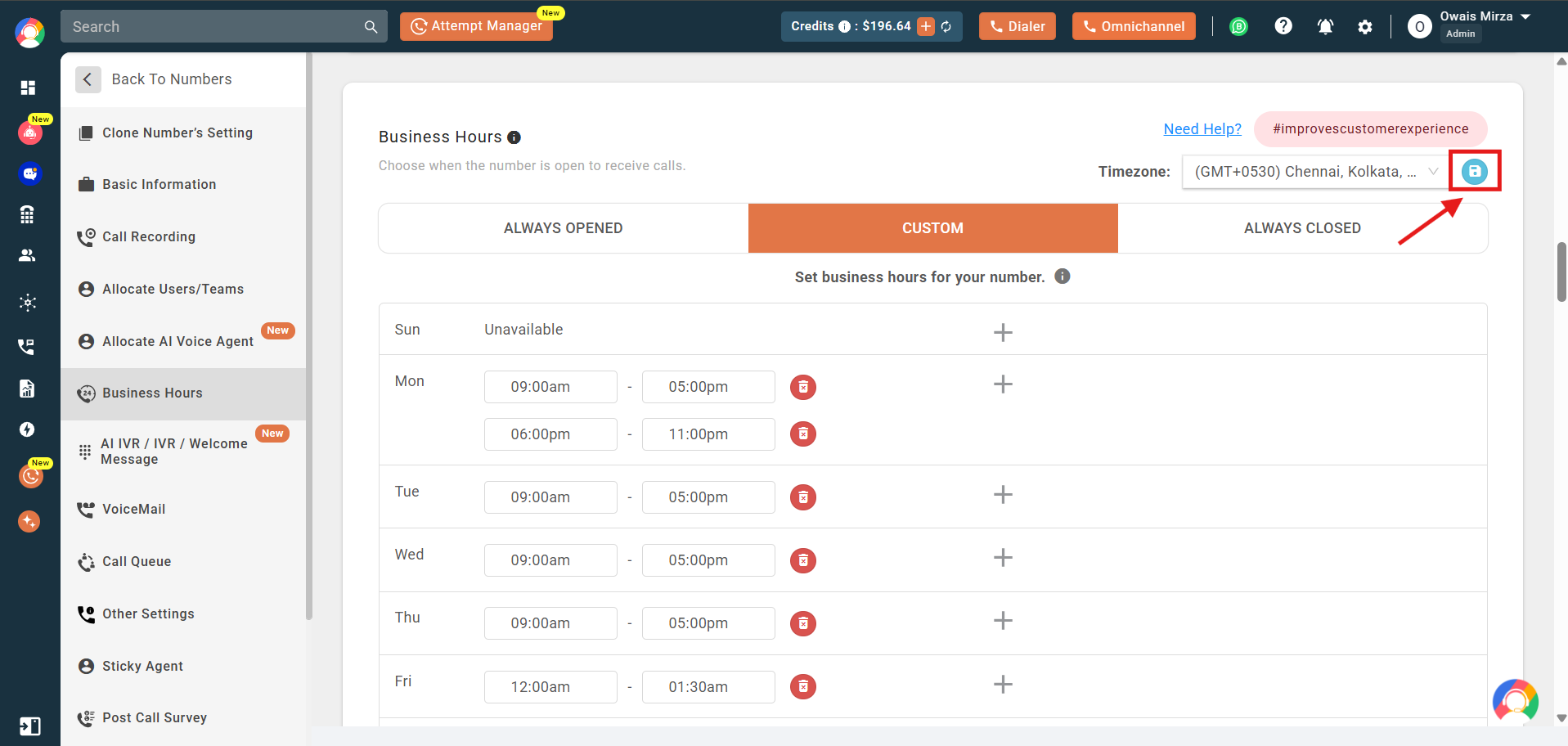This screenshot has width=1568, height=746.
Task: Add a time slot for Sunday
Action: tap(1003, 332)
